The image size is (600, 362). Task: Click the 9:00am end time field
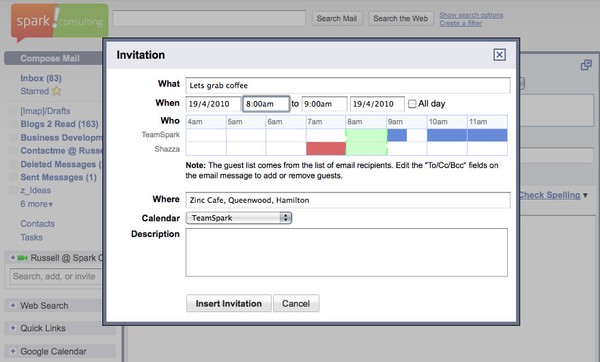point(324,104)
